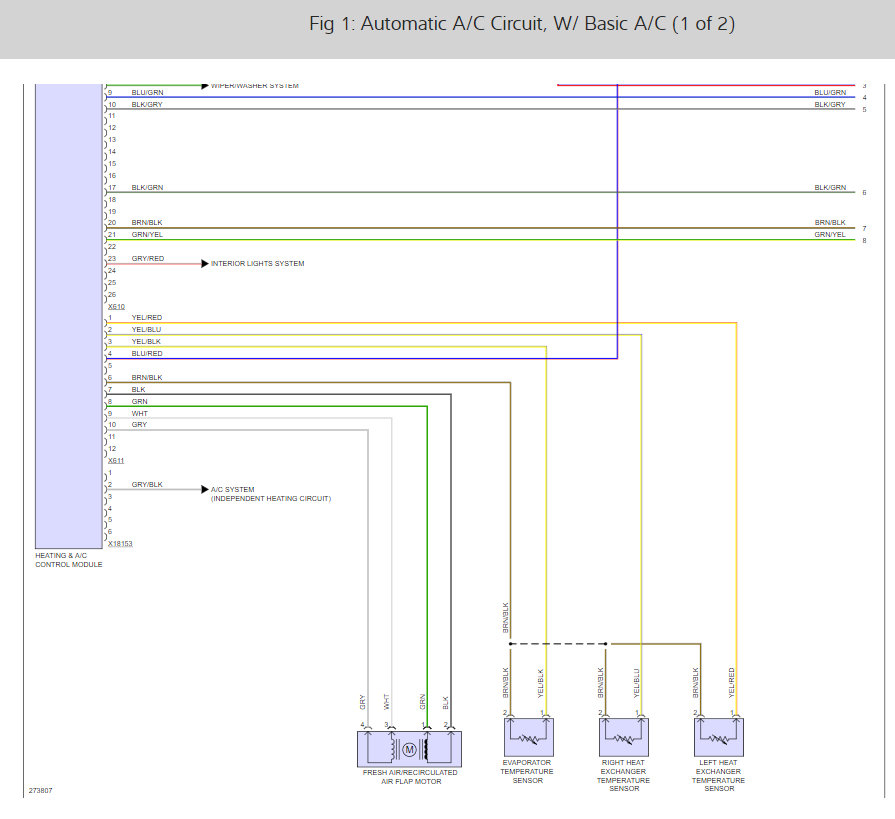Screen dimensions: 895x819
Task: Click the HEATING & A/C CONTROL MODULE caption
Action: 68,560
